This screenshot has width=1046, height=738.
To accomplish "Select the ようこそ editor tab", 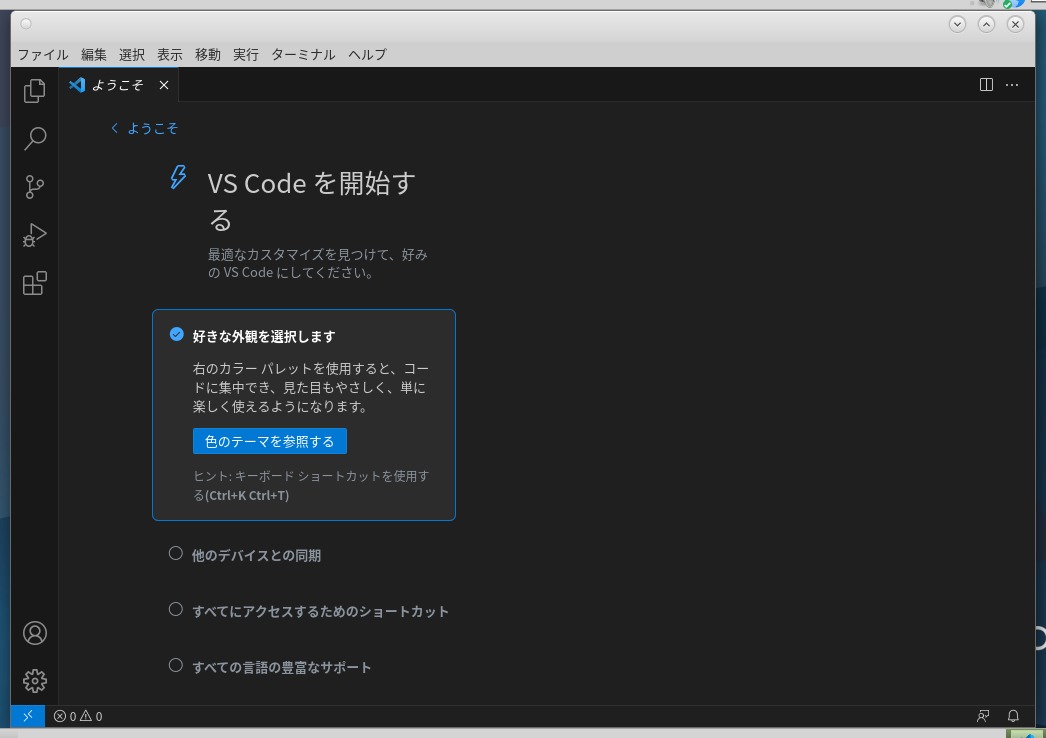I will [x=119, y=85].
